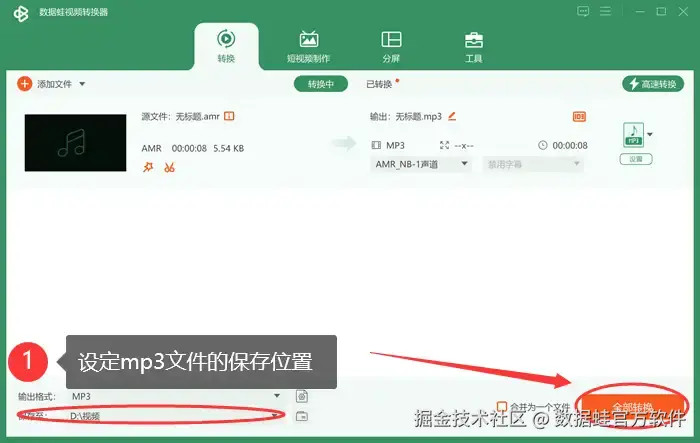This screenshot has height=443, width=700.
Task: Click the AMR source format label
Action: coord(151,148)
